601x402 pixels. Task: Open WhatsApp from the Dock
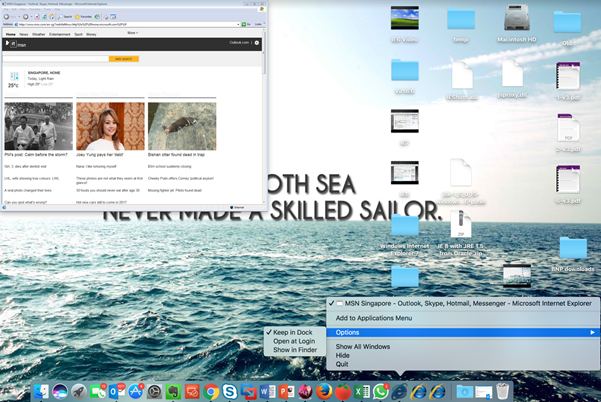[x=380, y=390]
